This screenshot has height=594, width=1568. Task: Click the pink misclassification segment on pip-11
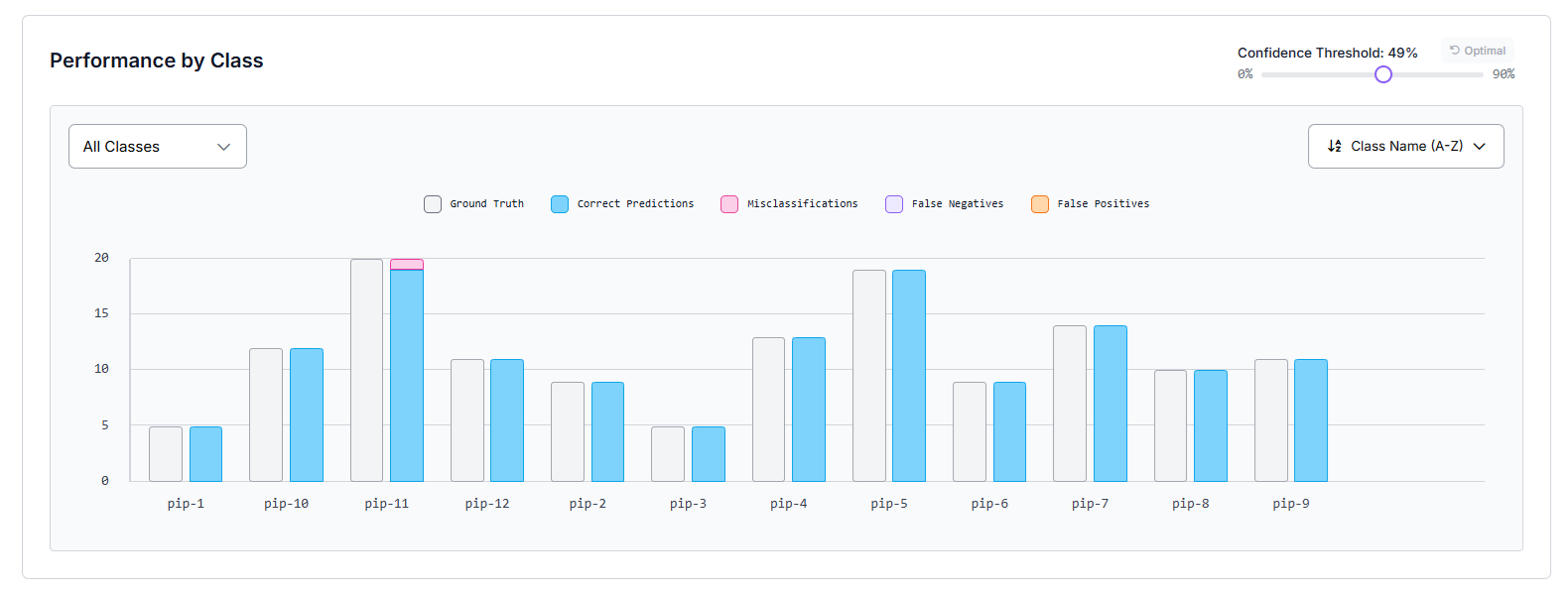(x=407, y=264)
